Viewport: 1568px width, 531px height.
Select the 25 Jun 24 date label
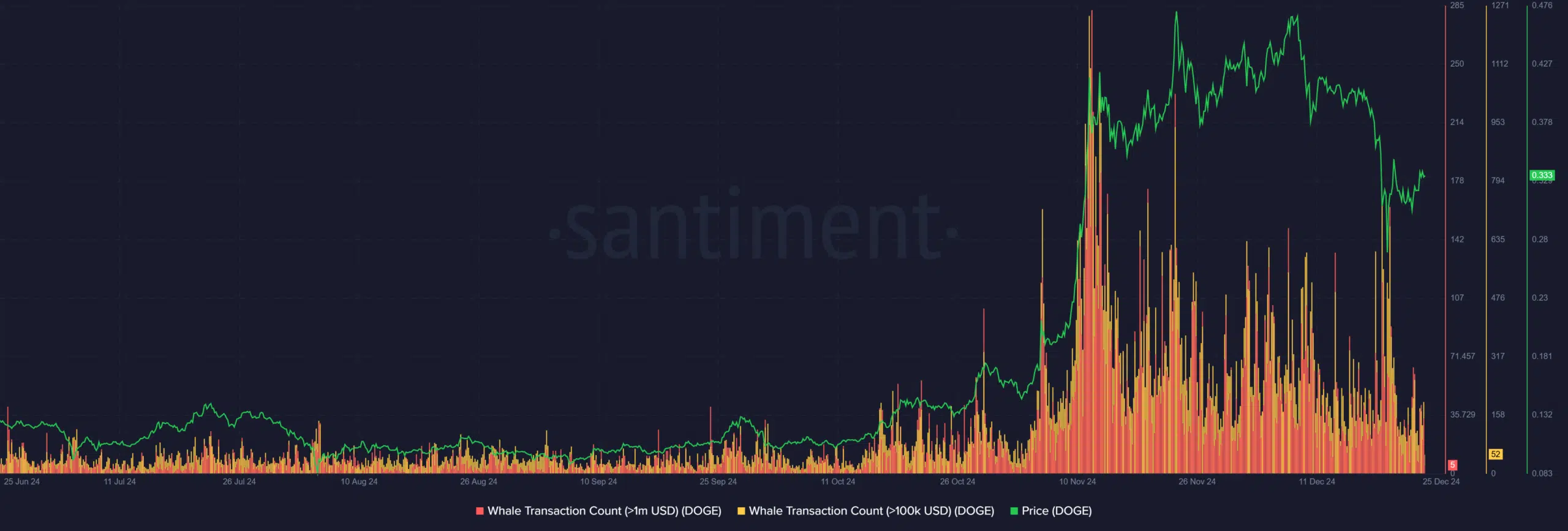[x=21, y=481]
